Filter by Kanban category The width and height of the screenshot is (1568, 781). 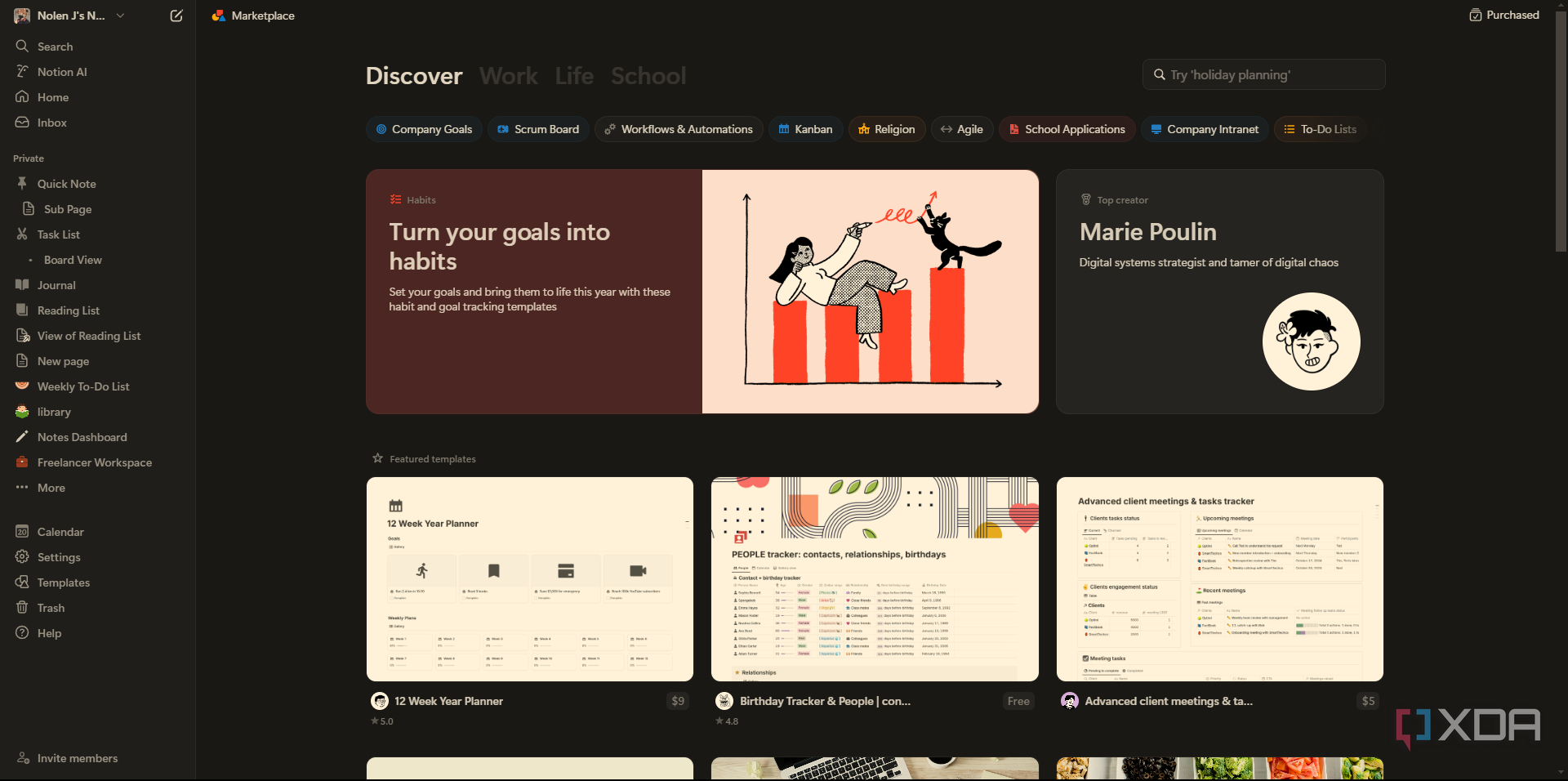click(x=805, y=129)
